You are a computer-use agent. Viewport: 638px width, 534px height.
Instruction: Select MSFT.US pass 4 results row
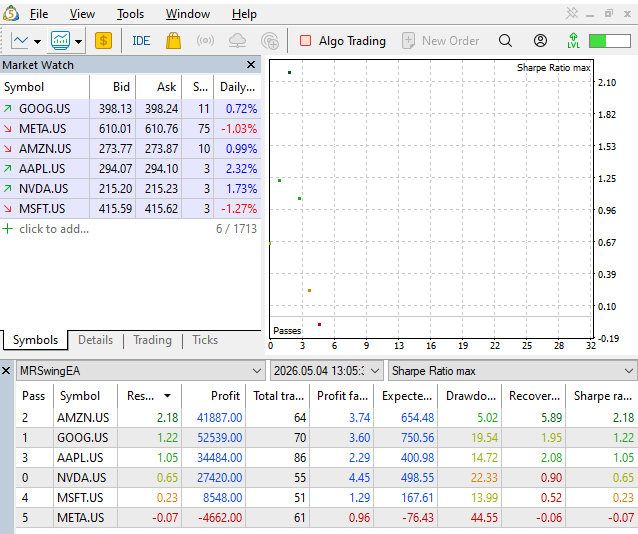326,497
